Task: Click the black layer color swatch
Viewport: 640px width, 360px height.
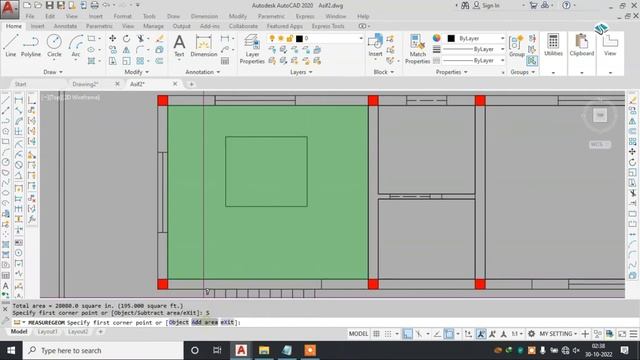Action: point(299,38)
